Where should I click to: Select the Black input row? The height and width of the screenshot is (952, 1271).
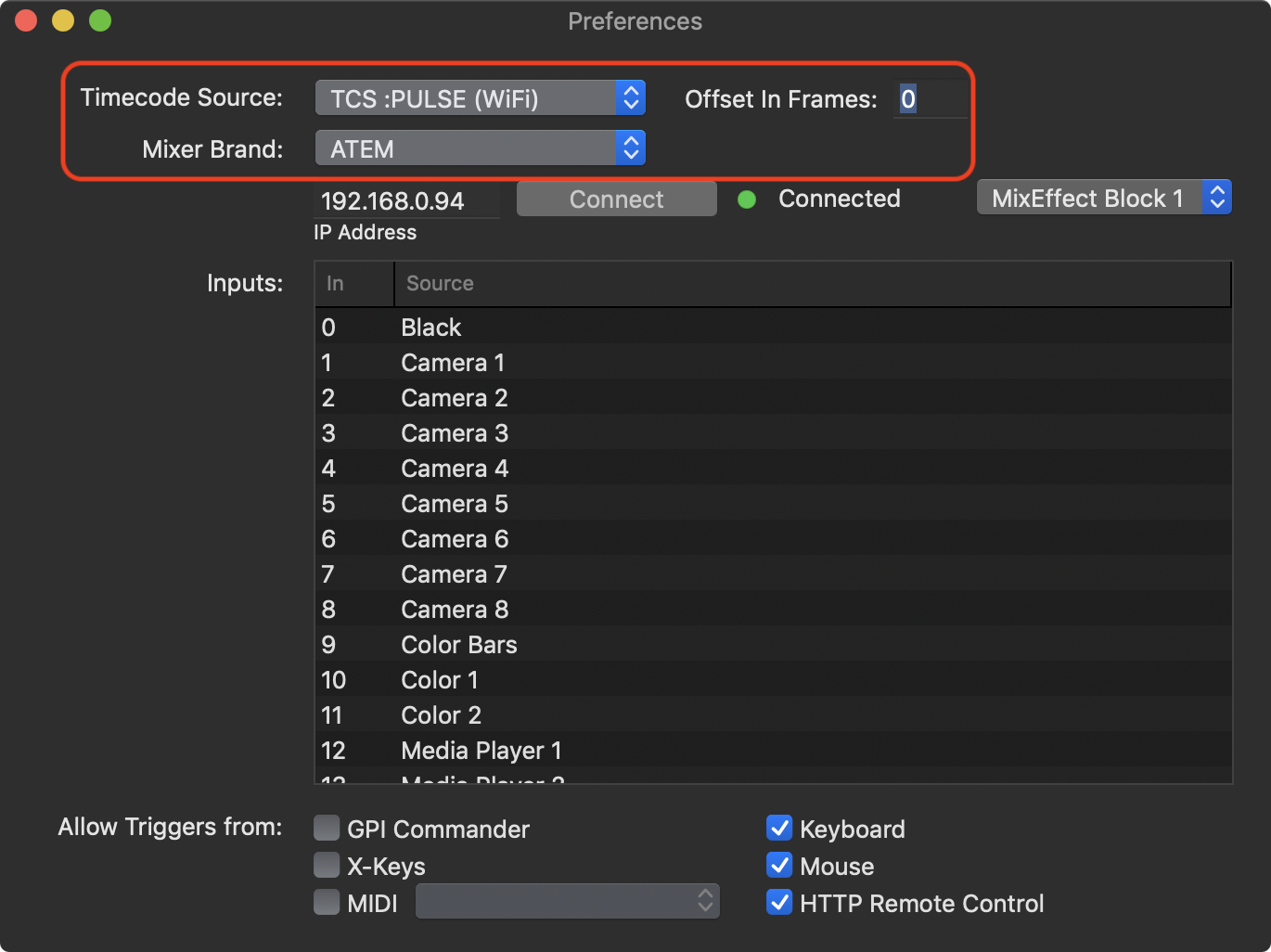[773, 328]
